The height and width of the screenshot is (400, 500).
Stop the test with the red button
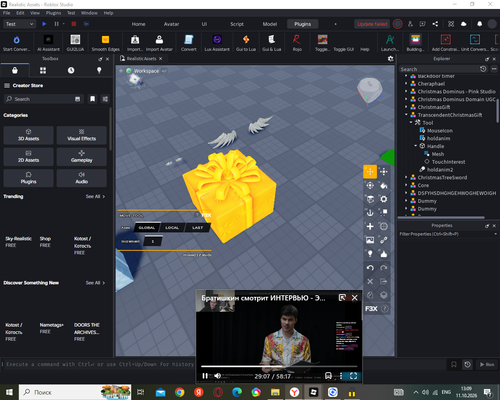pyautogui.click(x=74, y=24)
